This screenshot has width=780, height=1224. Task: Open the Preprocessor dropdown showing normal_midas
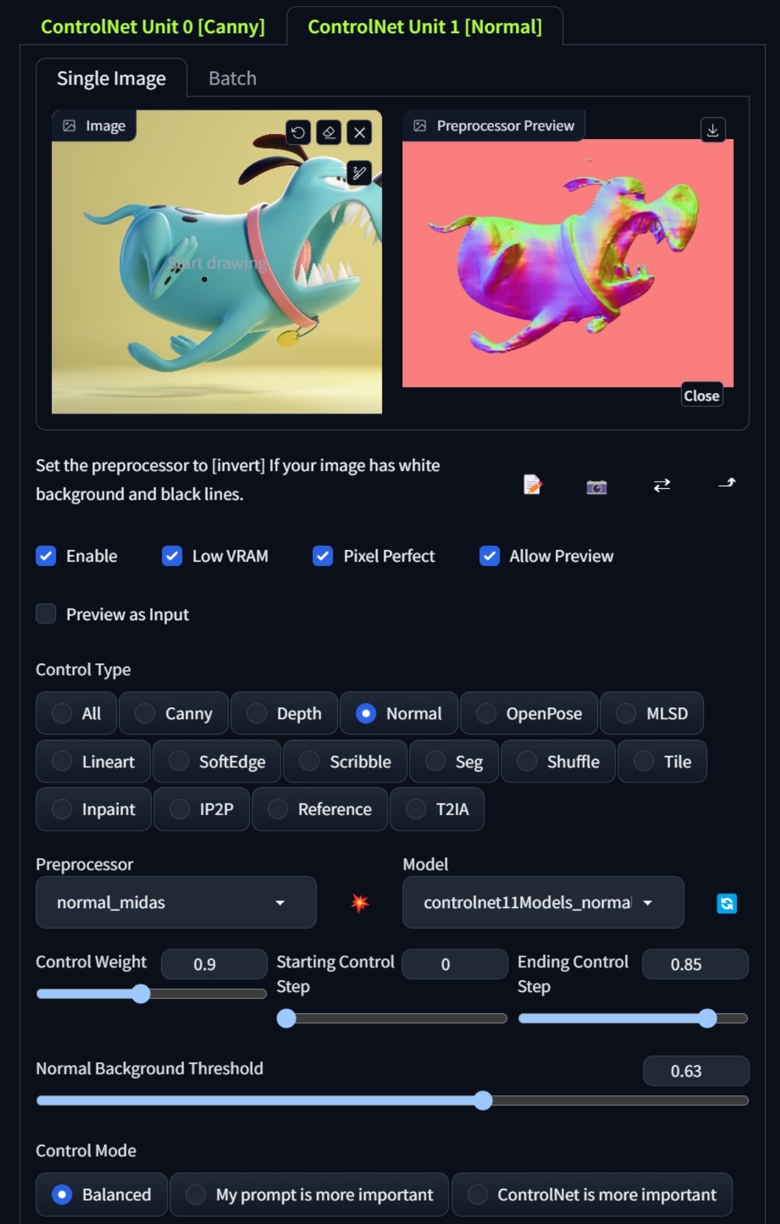coord(176,902)
